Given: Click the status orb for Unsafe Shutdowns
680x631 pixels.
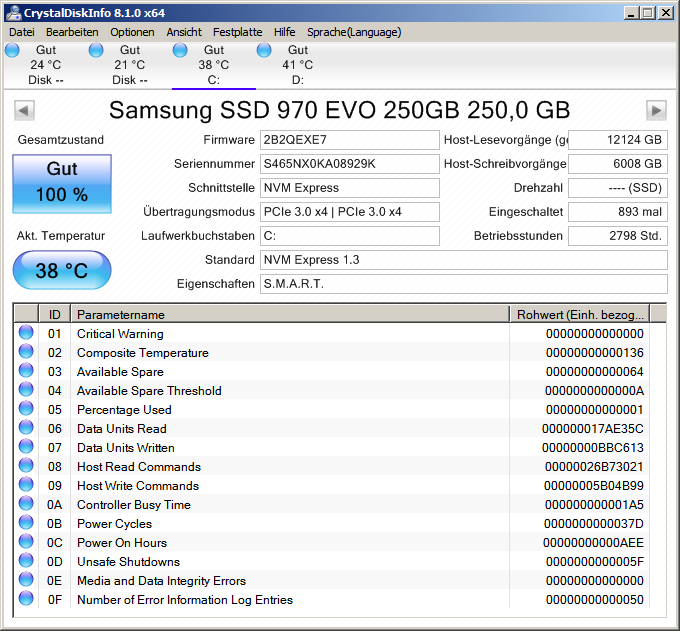Looking at the screenshot, I should tap(26, 561).
